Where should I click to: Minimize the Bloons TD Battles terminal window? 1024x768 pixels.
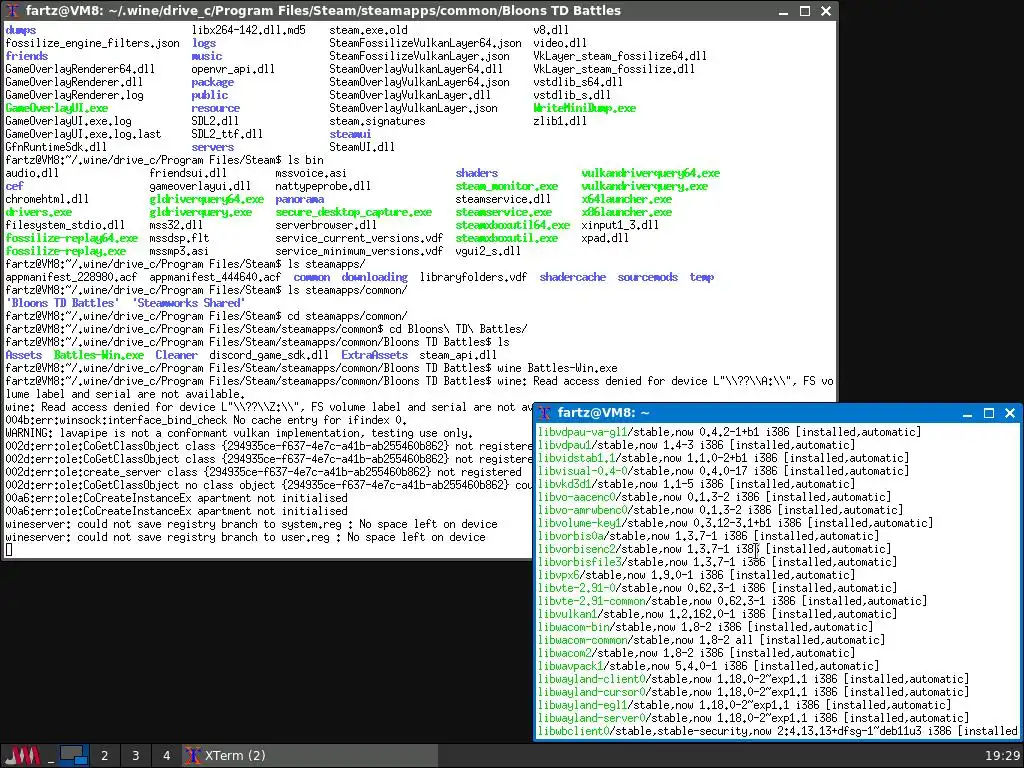tap(784, 11)
